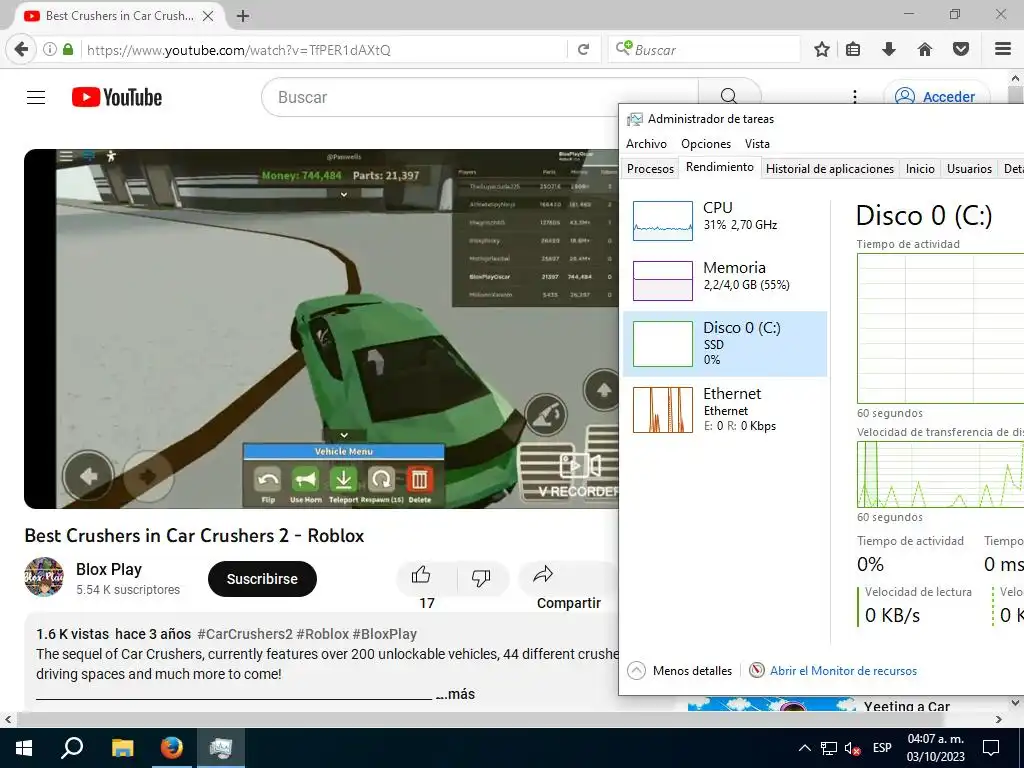
Task: Switch to Historial de aplicaciones tab
Action: pos(829,168)
